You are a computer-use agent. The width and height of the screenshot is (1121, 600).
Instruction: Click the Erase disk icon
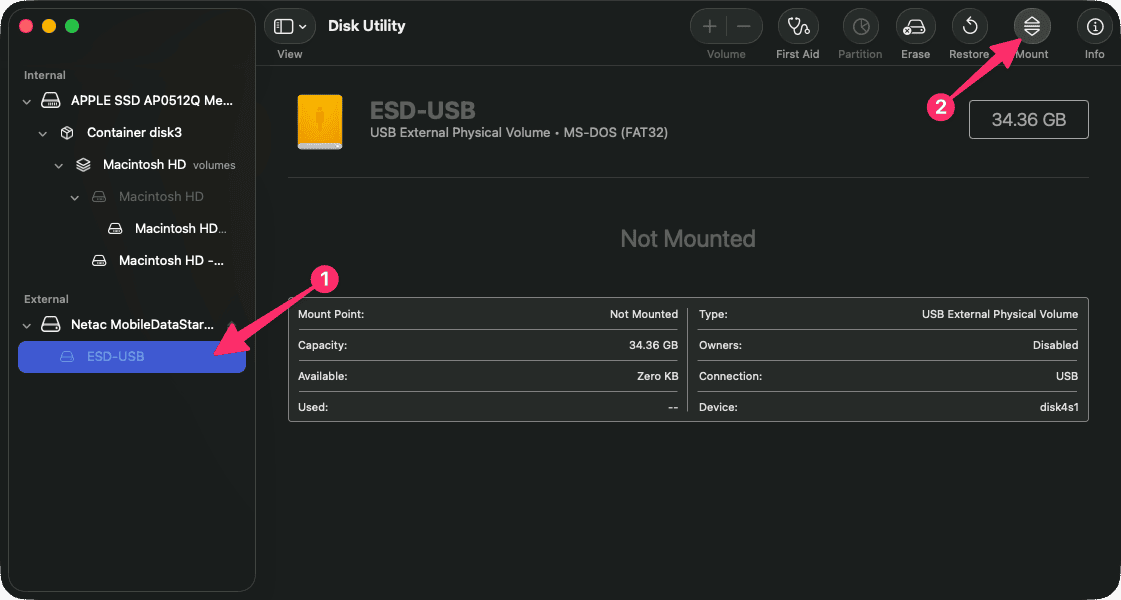[915, 26]
